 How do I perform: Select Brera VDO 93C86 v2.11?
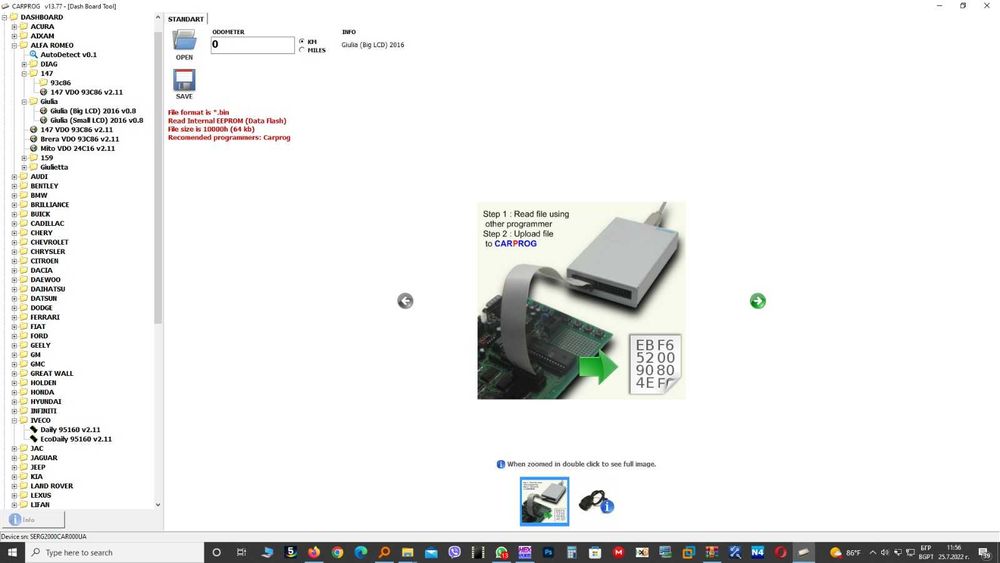[x=79, y=139]
